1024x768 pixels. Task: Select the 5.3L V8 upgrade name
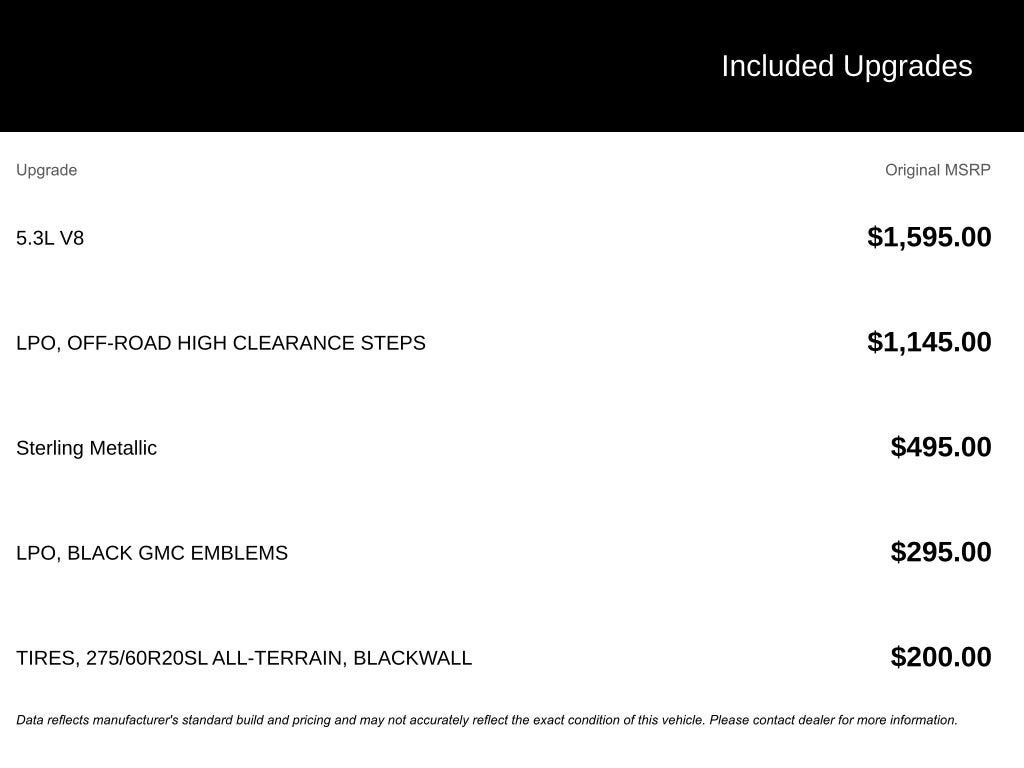[x=50, y=238]
